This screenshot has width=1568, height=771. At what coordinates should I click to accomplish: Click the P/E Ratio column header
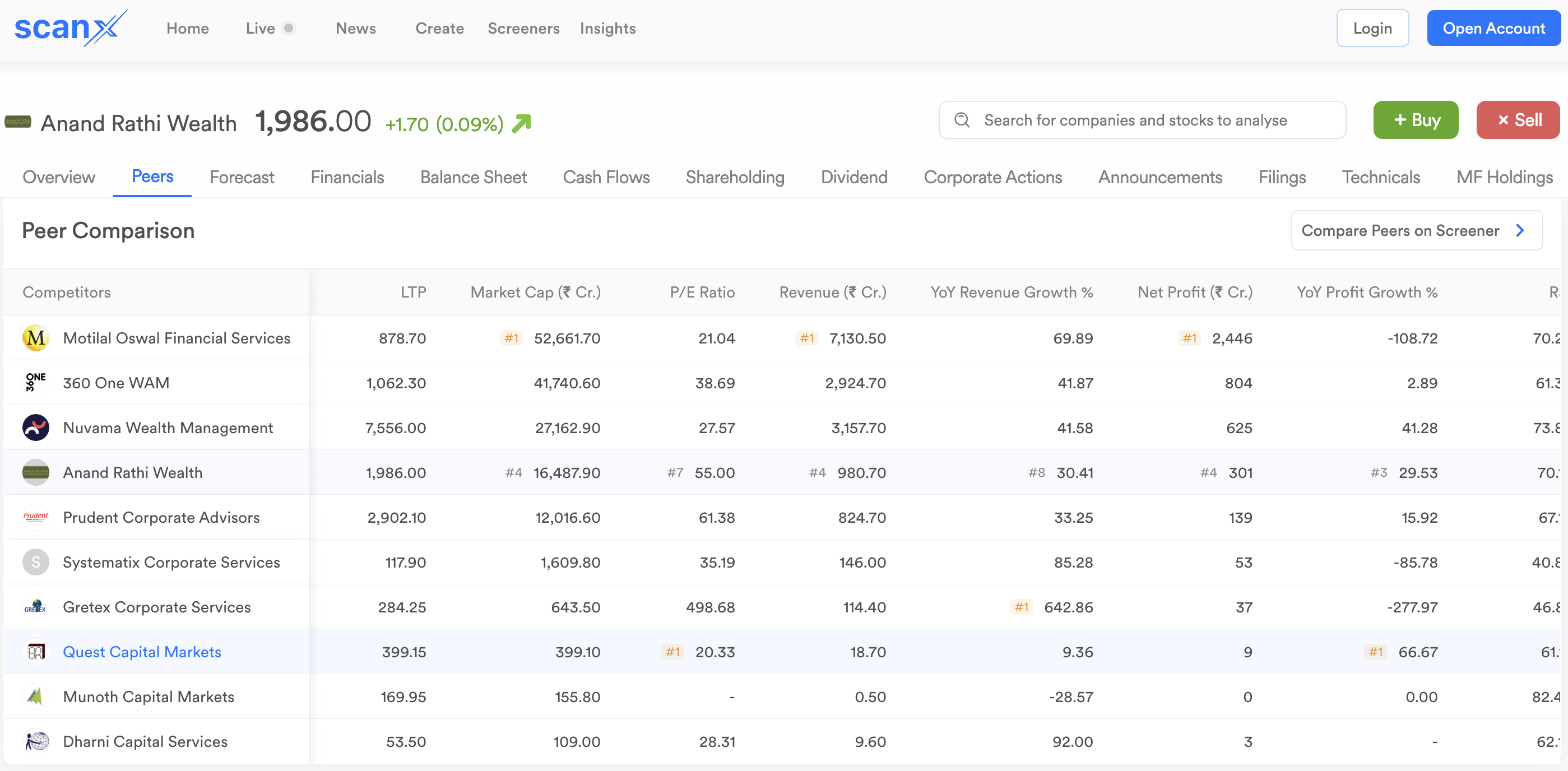point(702,292)
